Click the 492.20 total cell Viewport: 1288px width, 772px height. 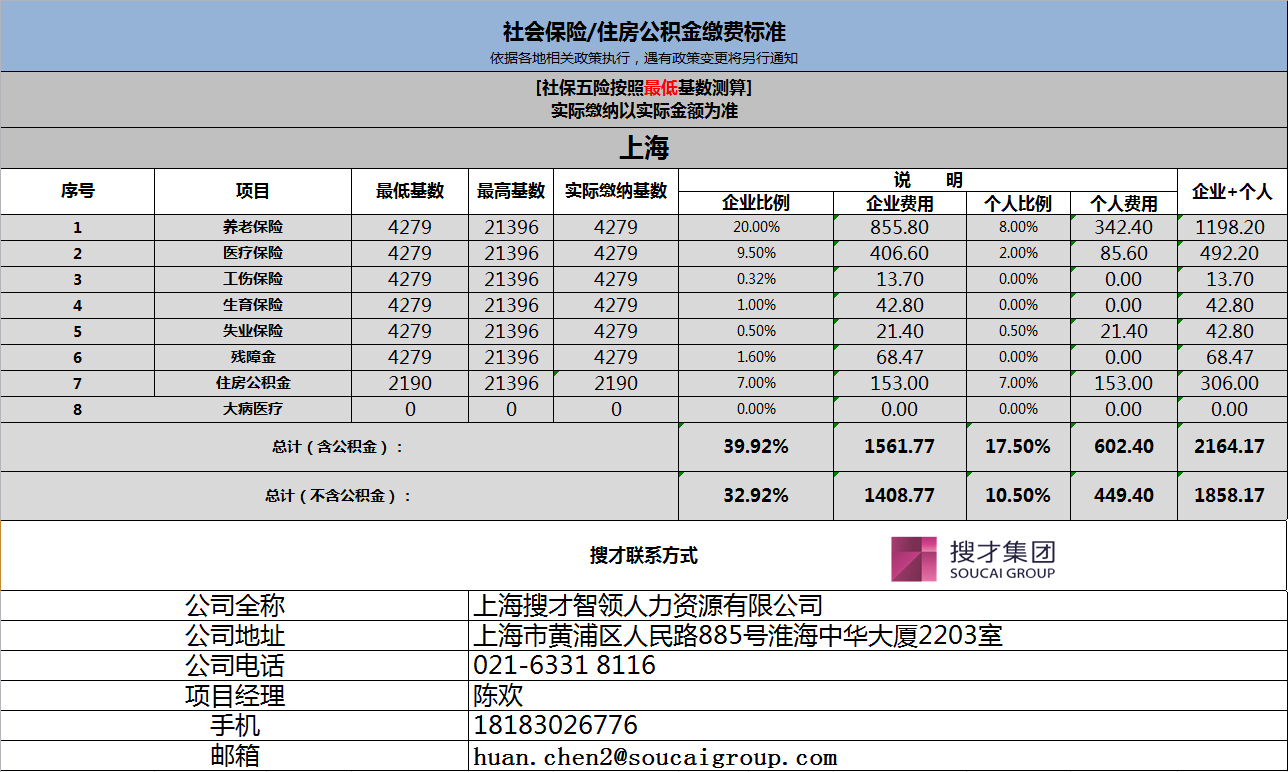1230,253
